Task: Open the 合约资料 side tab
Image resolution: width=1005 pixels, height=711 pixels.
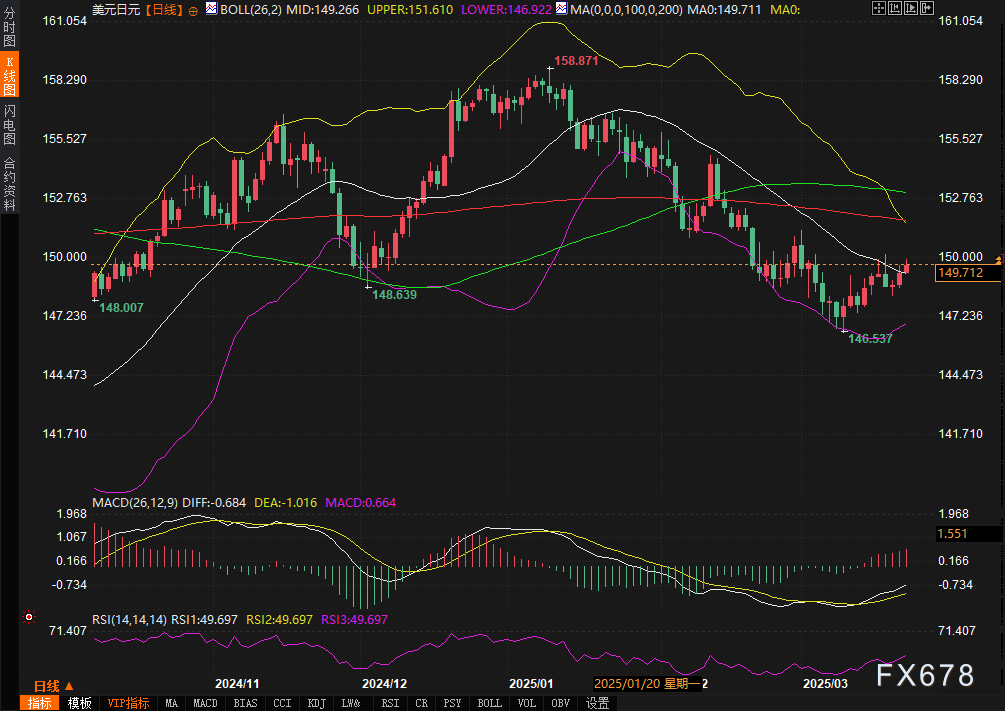Action: point(9,183)
